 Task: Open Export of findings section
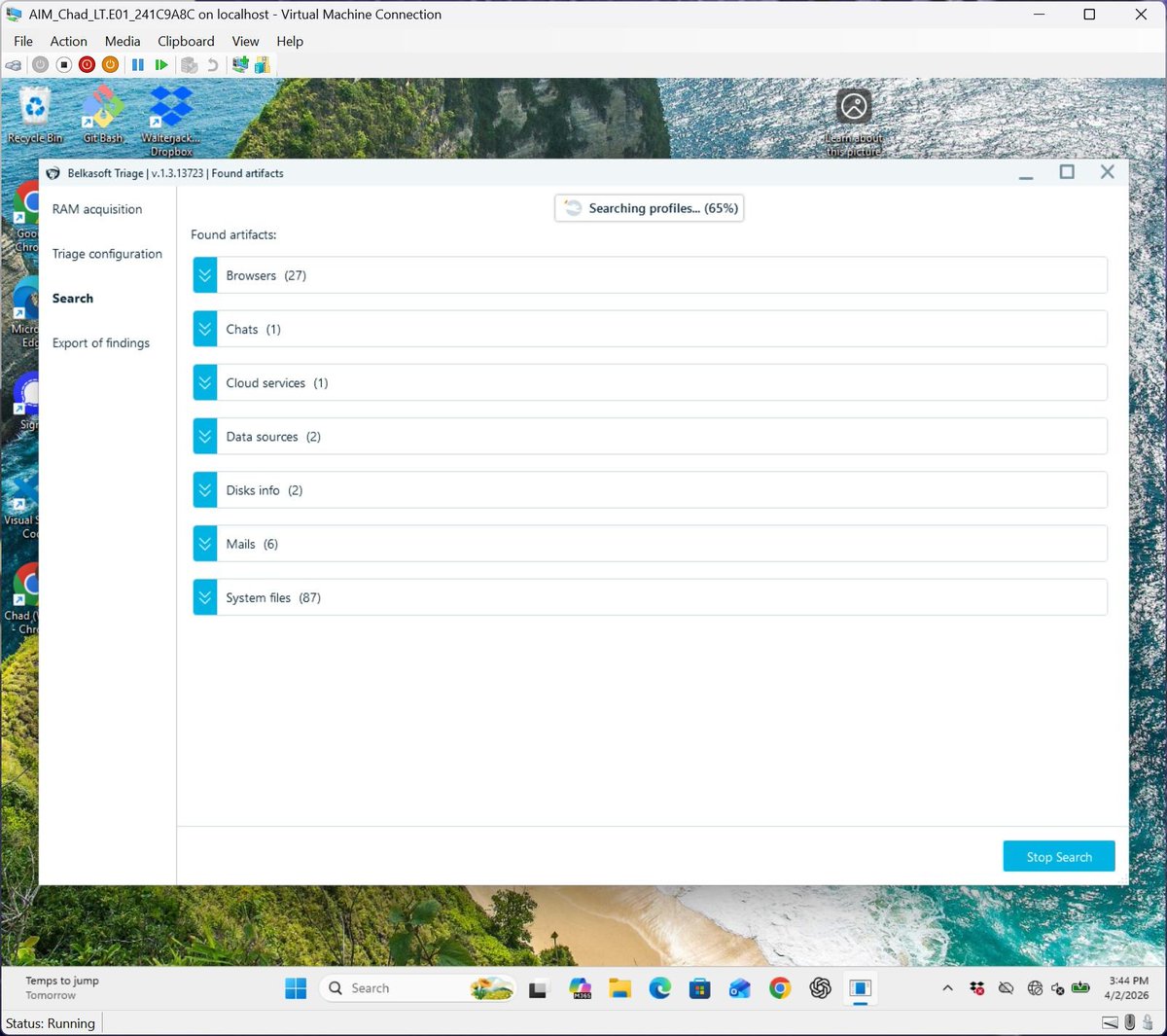(101, 343)
